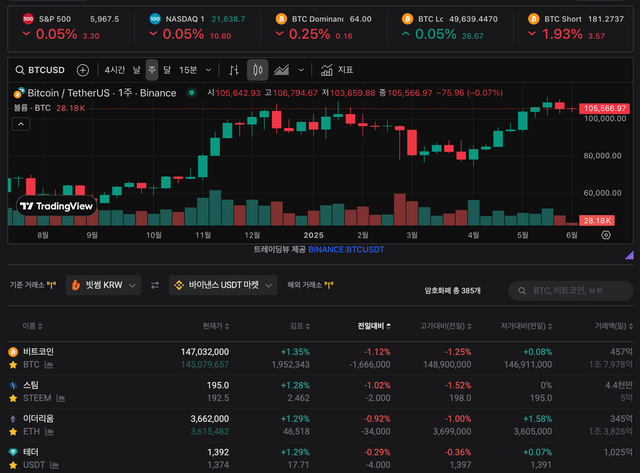Select the 15분 interval
Image resolution: width=640 pixels, height=473 pixels.
click(x=188, y=70)
